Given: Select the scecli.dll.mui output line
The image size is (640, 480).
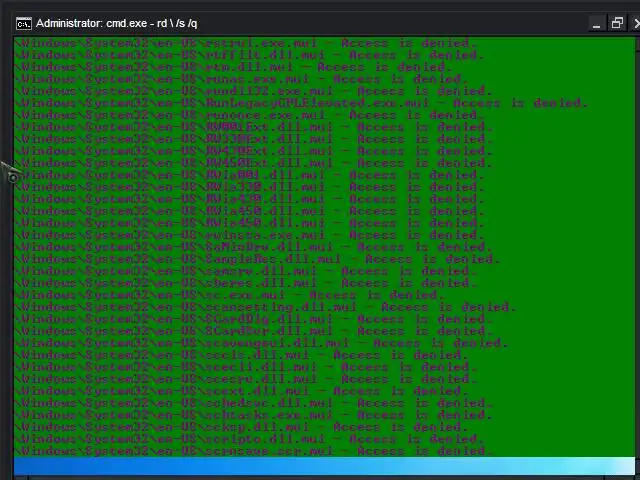Looking at the screenshot, I should tap(245, 367).
